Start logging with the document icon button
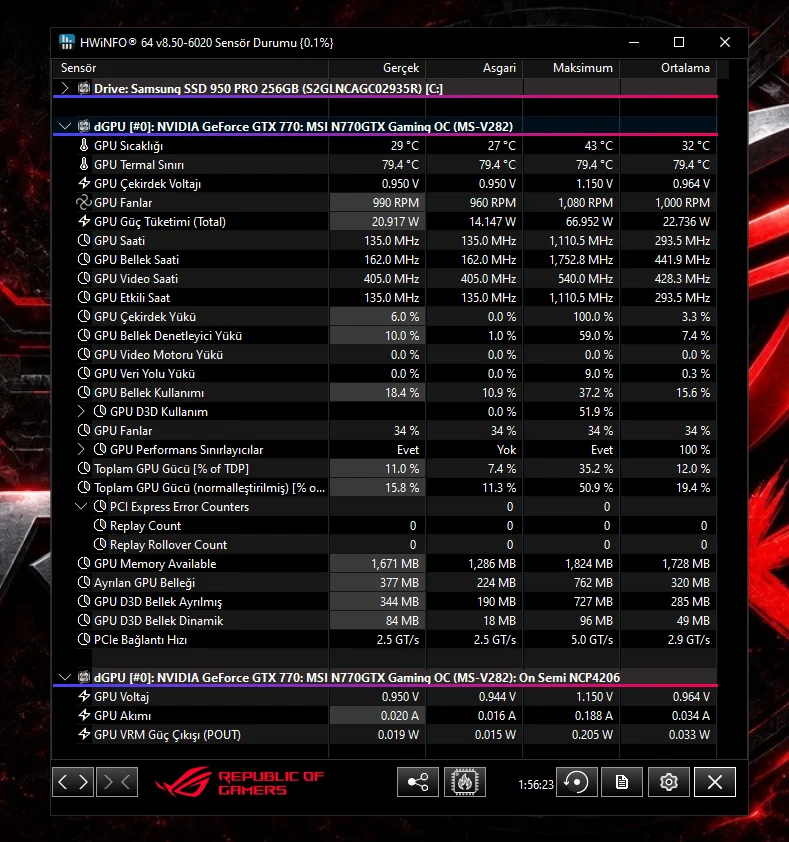Viewport: 789px width, 842px height. click(622, 782)
